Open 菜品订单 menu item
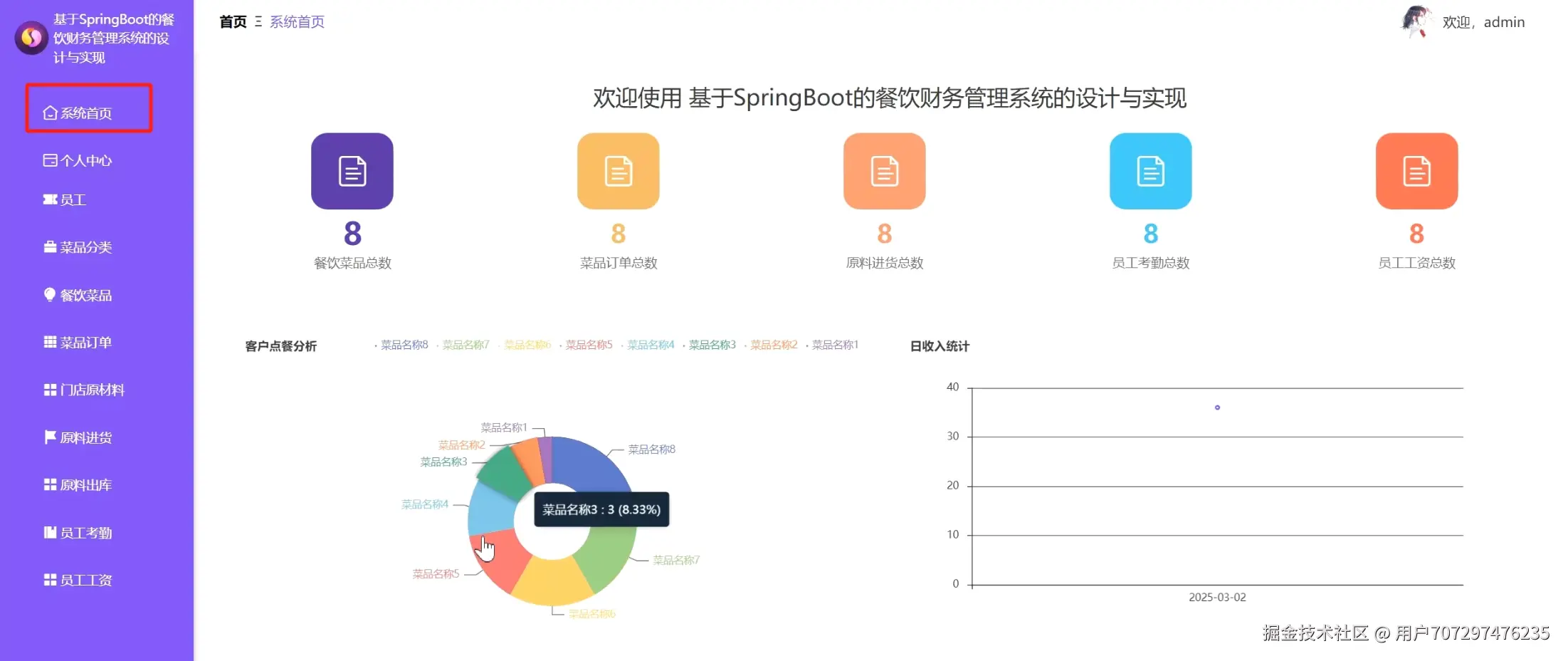This screenshot has height=661, width=1568. 85,343
